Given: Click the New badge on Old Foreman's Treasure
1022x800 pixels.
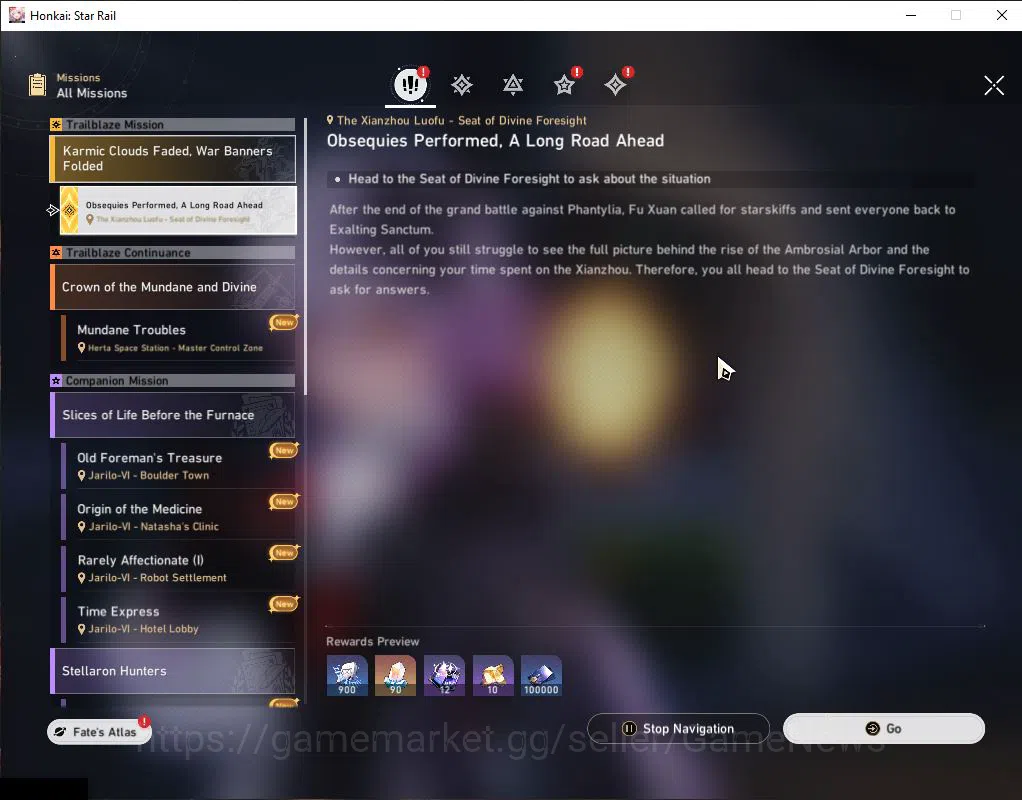Looking at the screenshot, I should pyautogui.click(x=284, y=450).
